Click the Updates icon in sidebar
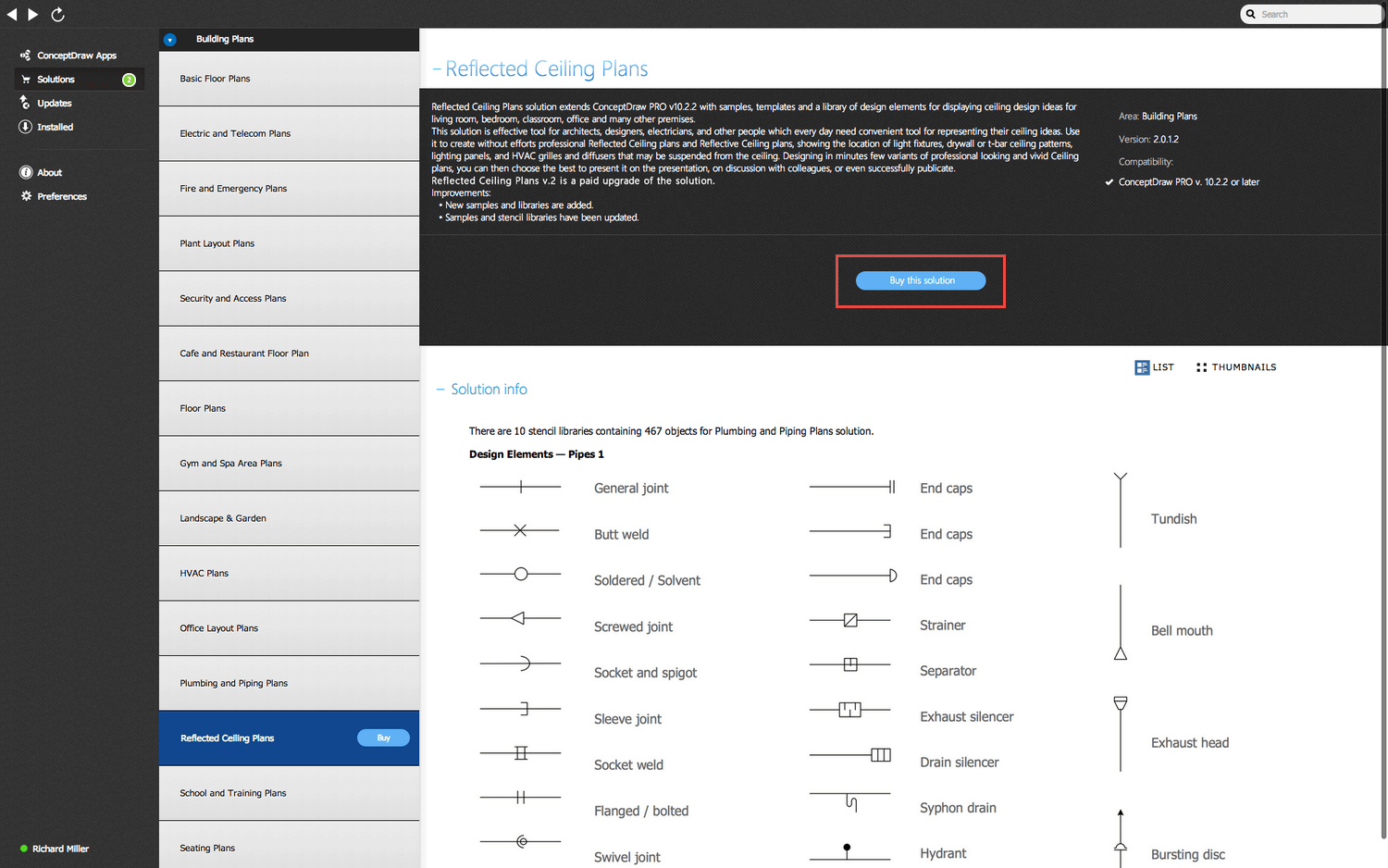Screen dimensions: 1388x868 [25, 103]
